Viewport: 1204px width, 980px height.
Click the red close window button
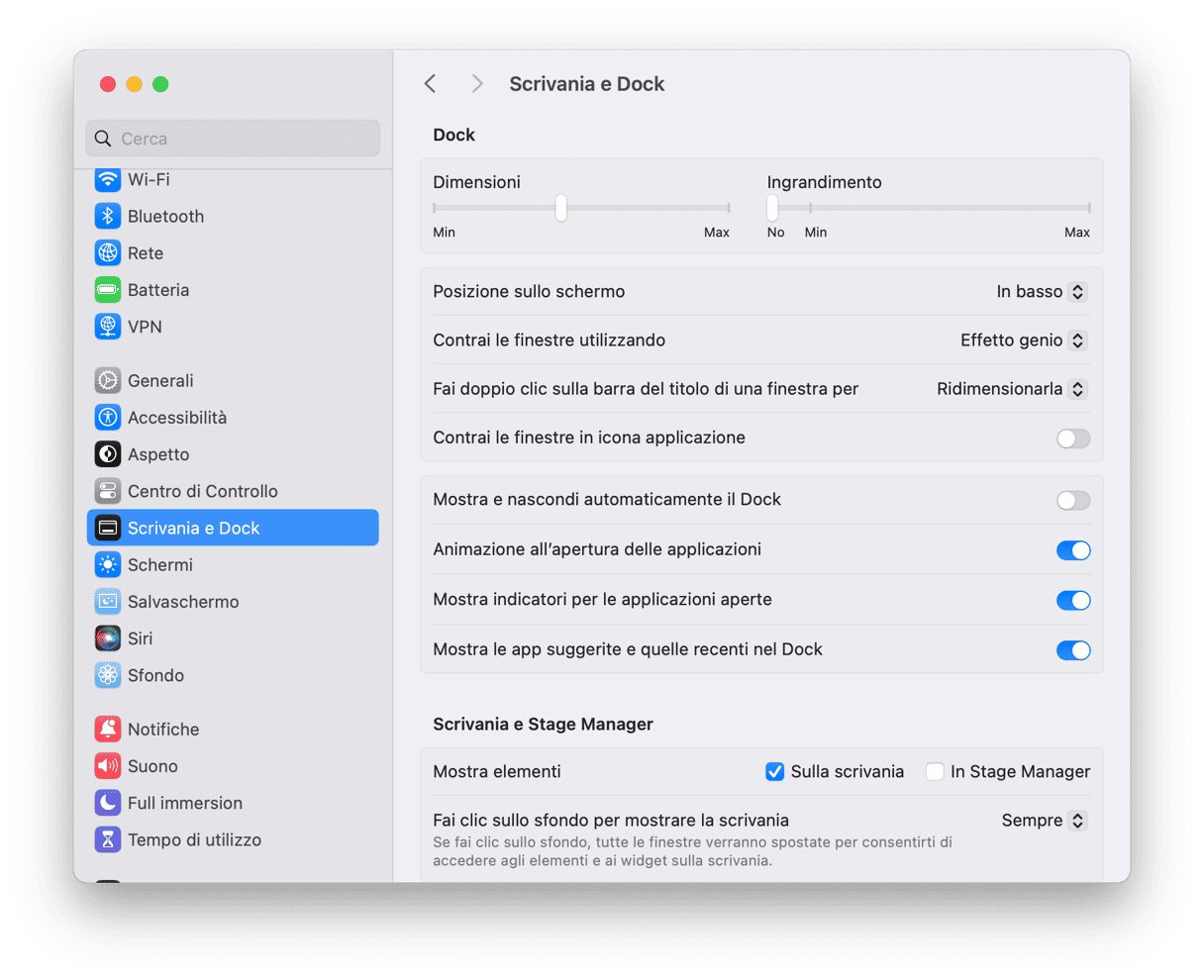108,84
